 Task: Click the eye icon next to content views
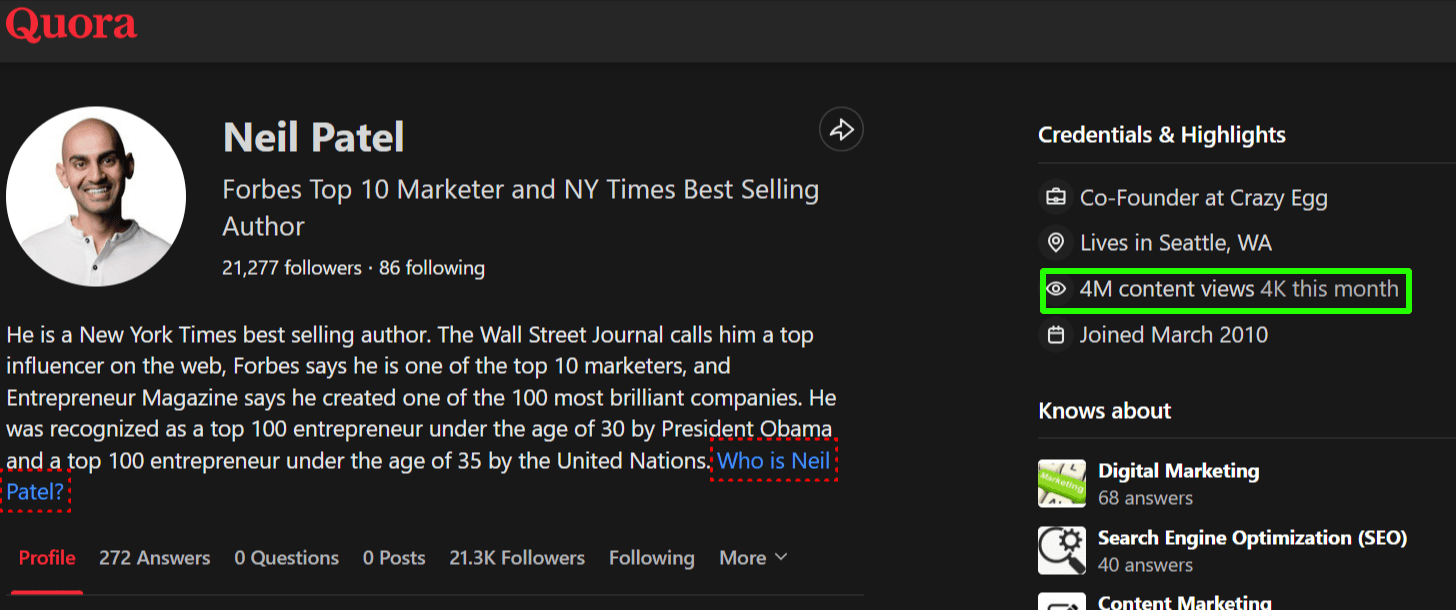click(1057, 289)
